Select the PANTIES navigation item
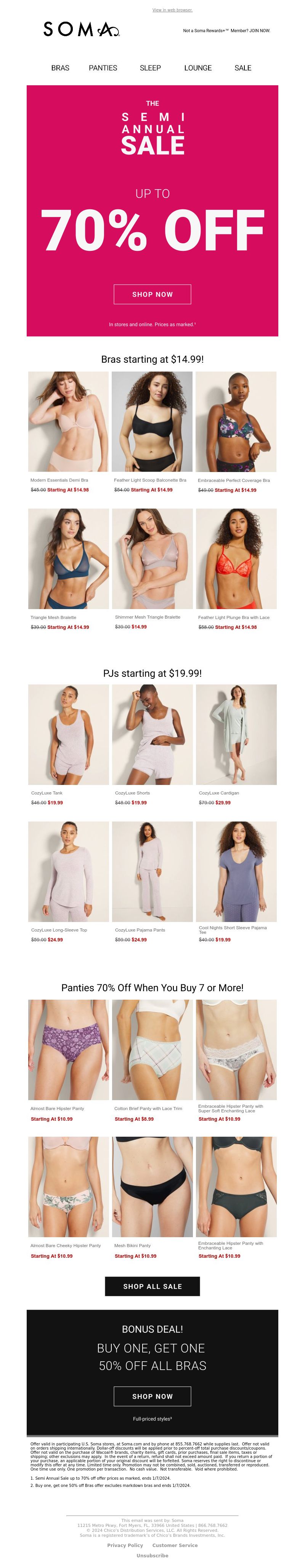The width and height of the screenshot is (305, 1568). (x=103, y=68)
